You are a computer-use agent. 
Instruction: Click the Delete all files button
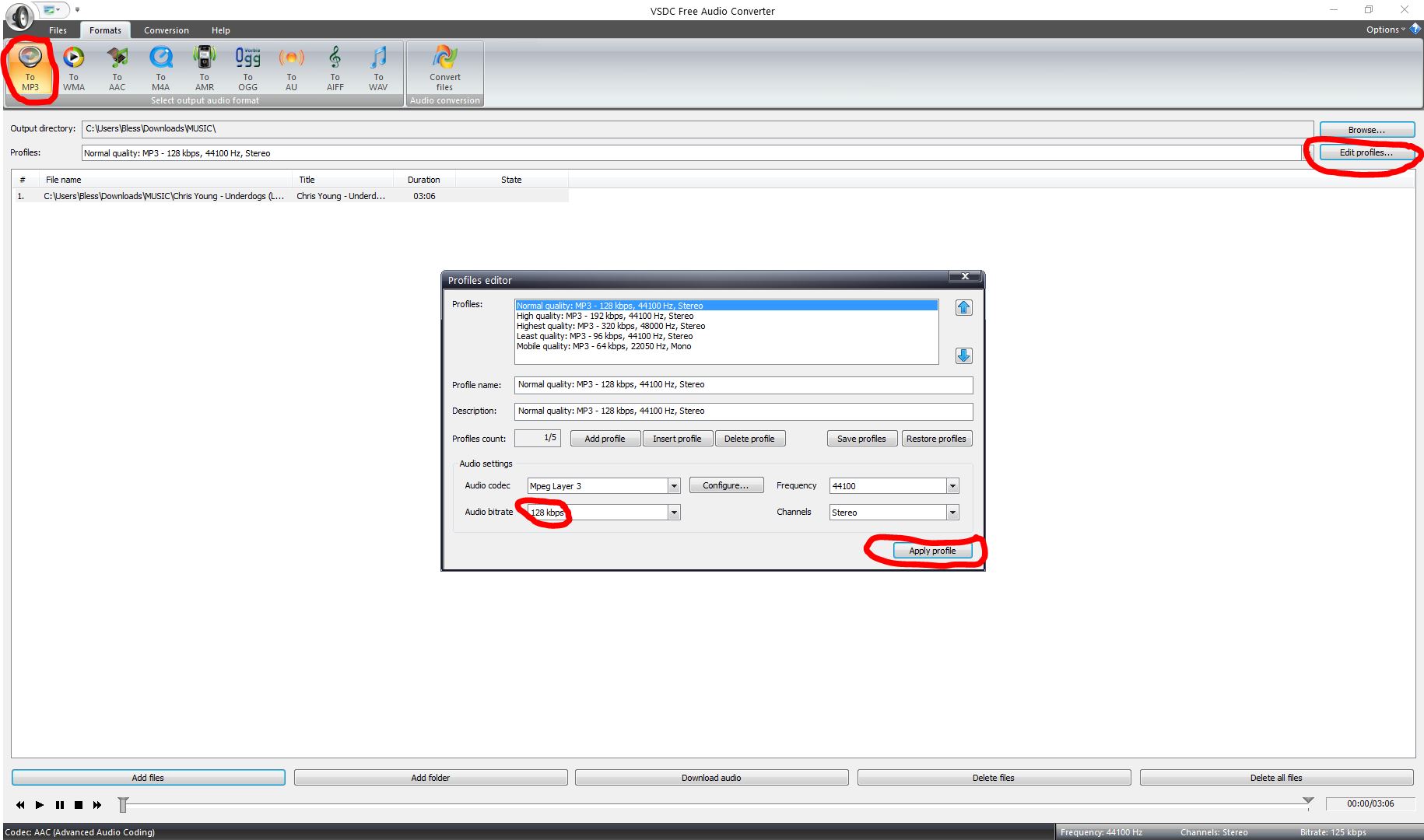pyautogui.click(x=1276, y=778)
